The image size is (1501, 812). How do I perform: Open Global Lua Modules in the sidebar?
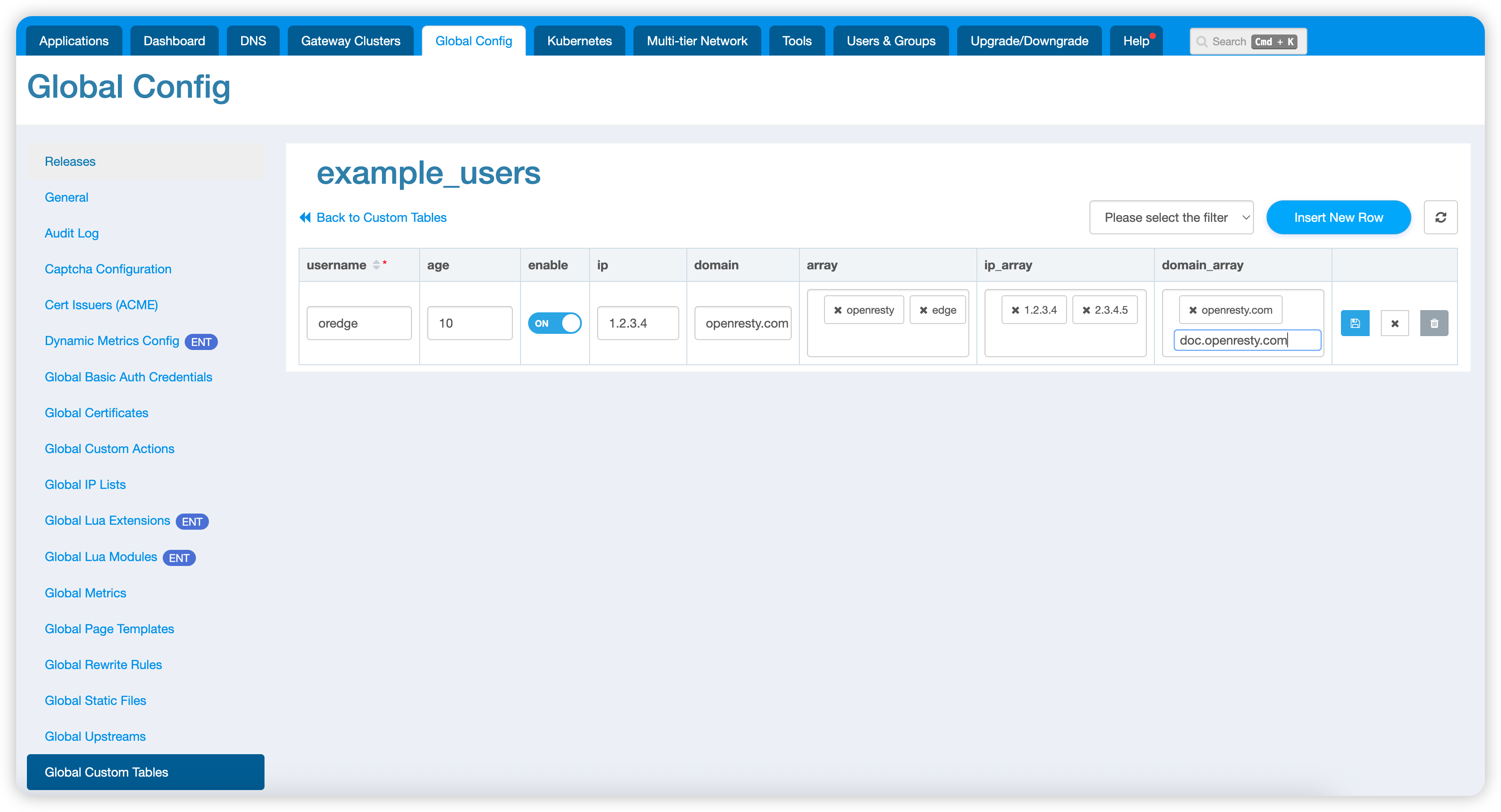pyautogui.click(x=101, y=557)
